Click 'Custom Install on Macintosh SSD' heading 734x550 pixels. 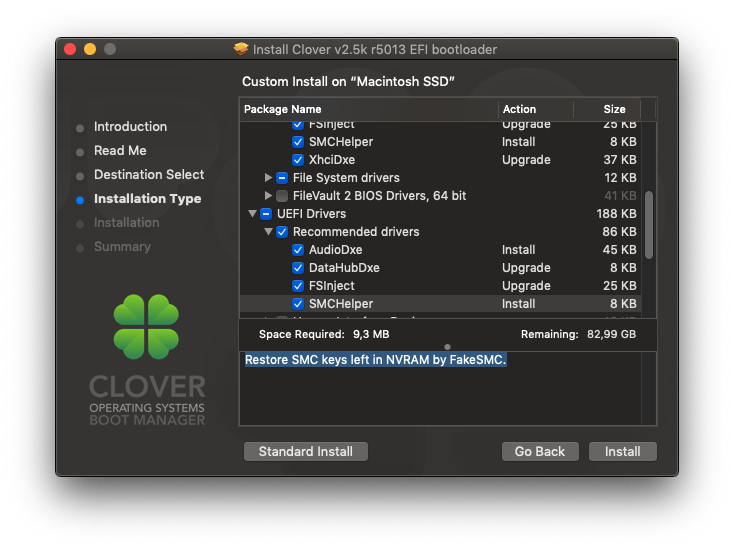click(x=348, y=81)
